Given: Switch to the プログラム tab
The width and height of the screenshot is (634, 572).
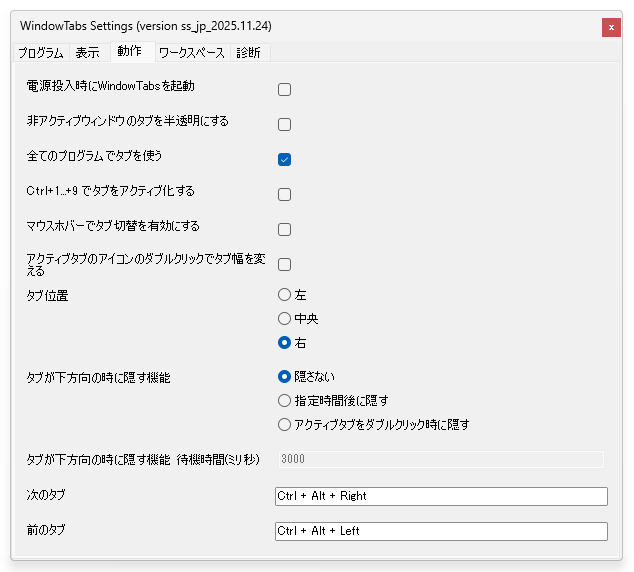Looking at the screenshot, I should click(40, 52).
